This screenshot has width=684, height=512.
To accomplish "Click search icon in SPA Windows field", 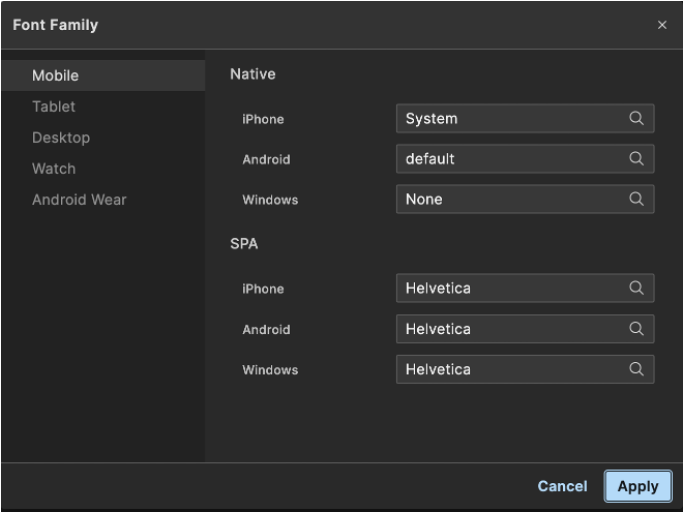I will (636, 369).
